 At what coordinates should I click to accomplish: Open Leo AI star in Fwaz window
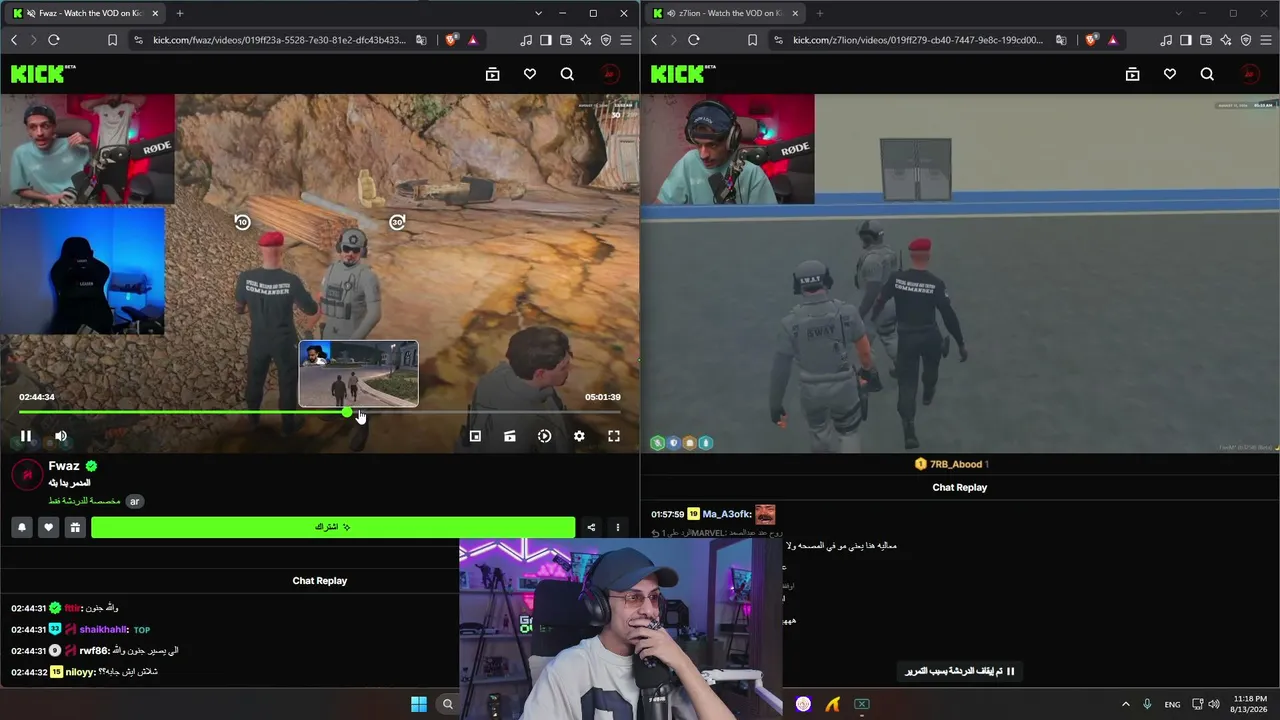tap(586, 40)
